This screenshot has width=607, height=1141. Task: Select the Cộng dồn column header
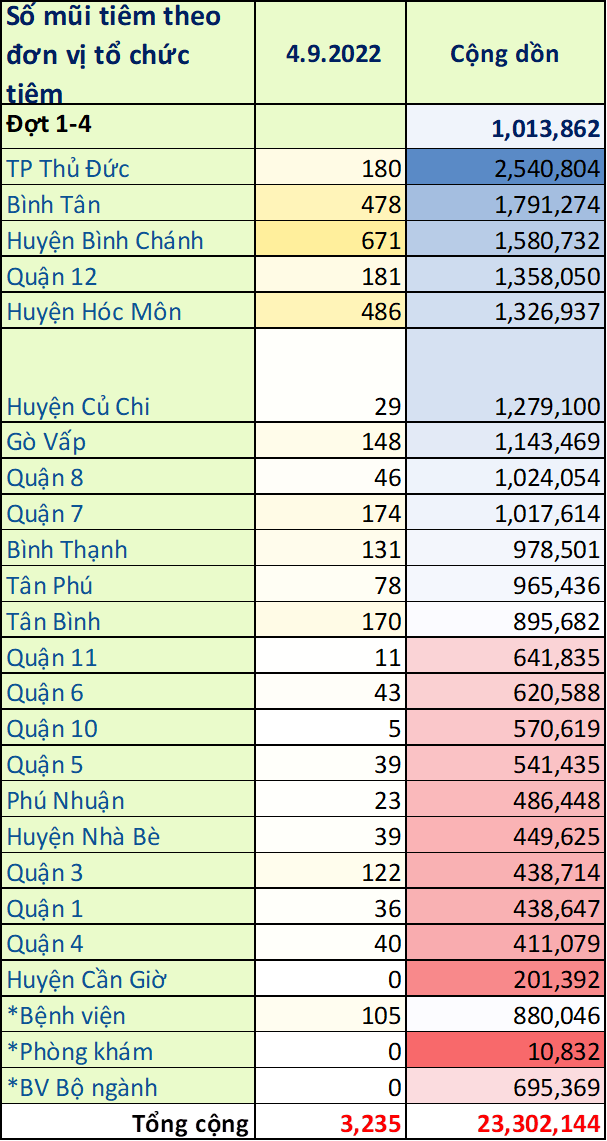[x=505, y=53]
